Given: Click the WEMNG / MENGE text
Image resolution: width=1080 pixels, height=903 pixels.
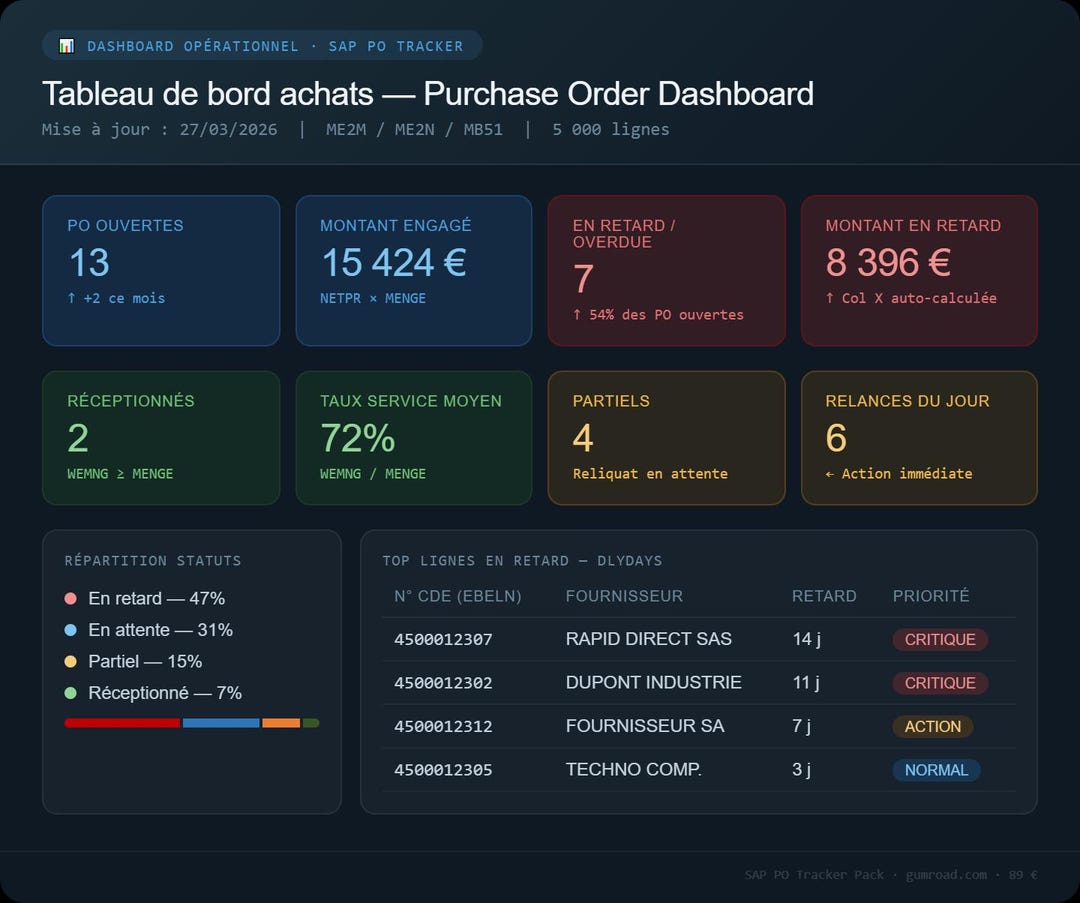Looking at the screenshot, I should pyautogui.click(x=373, y=474).
